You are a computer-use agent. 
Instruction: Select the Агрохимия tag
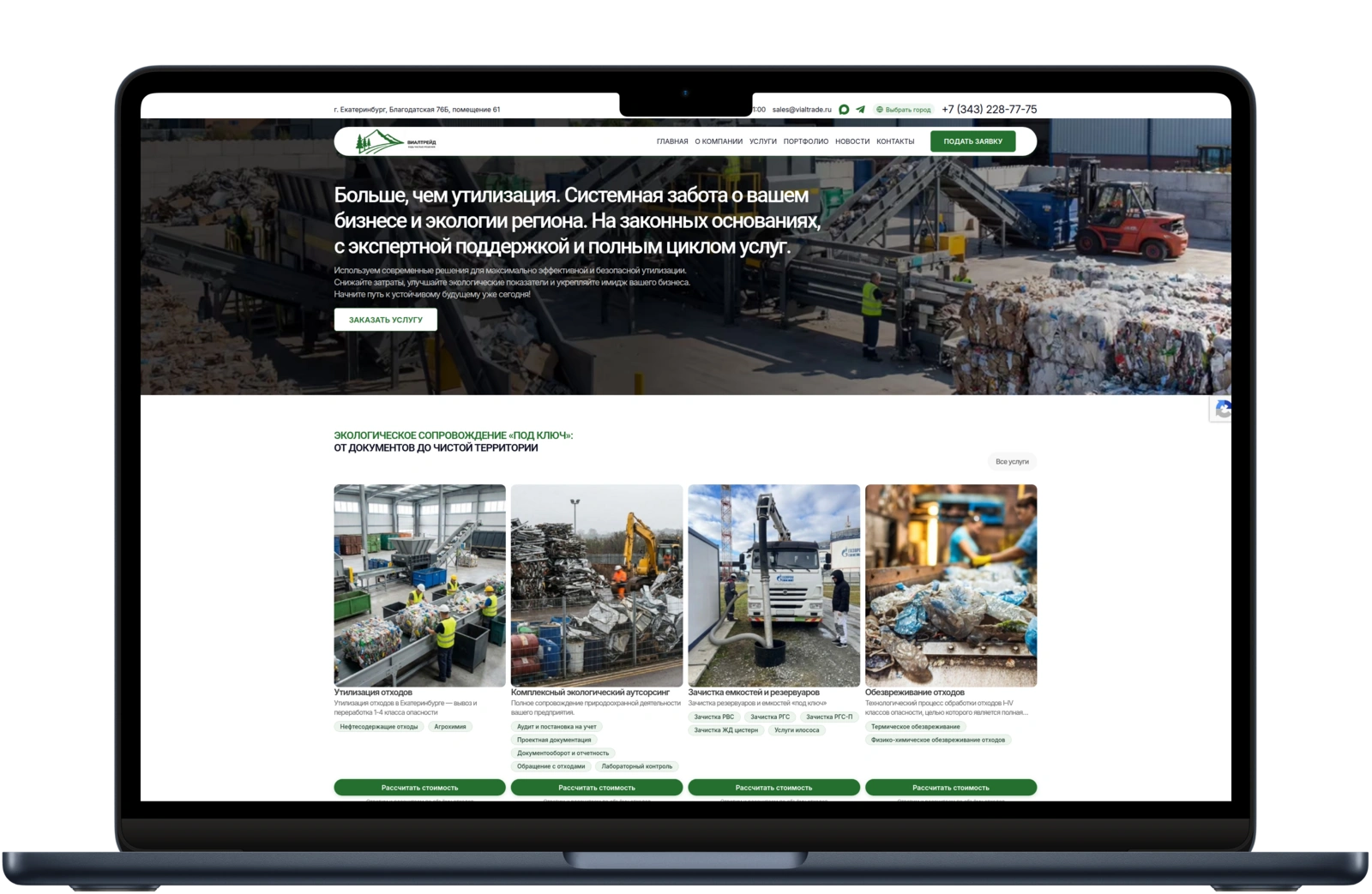450,727
